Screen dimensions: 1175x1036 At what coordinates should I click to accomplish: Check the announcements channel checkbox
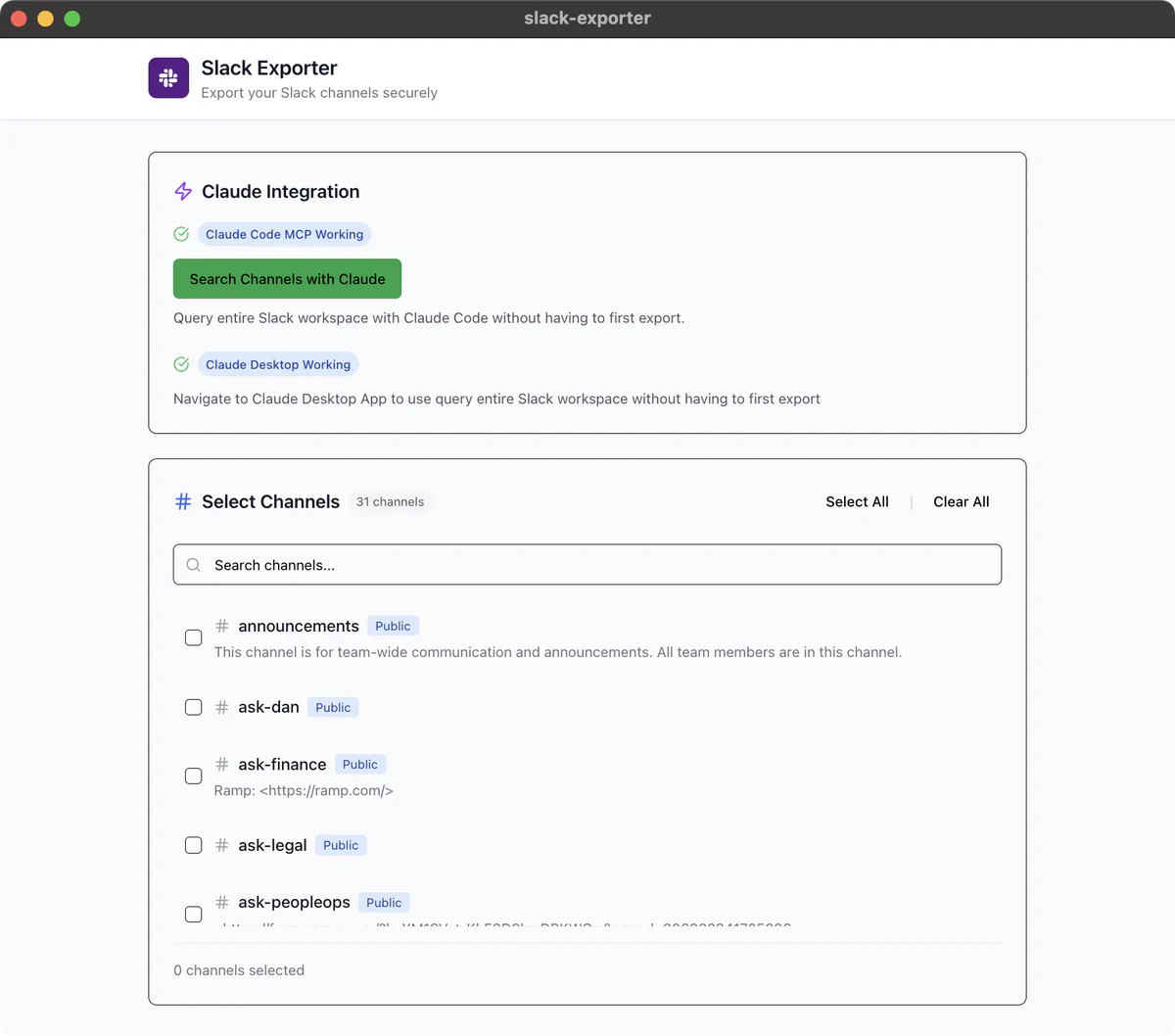pos(193,637)
